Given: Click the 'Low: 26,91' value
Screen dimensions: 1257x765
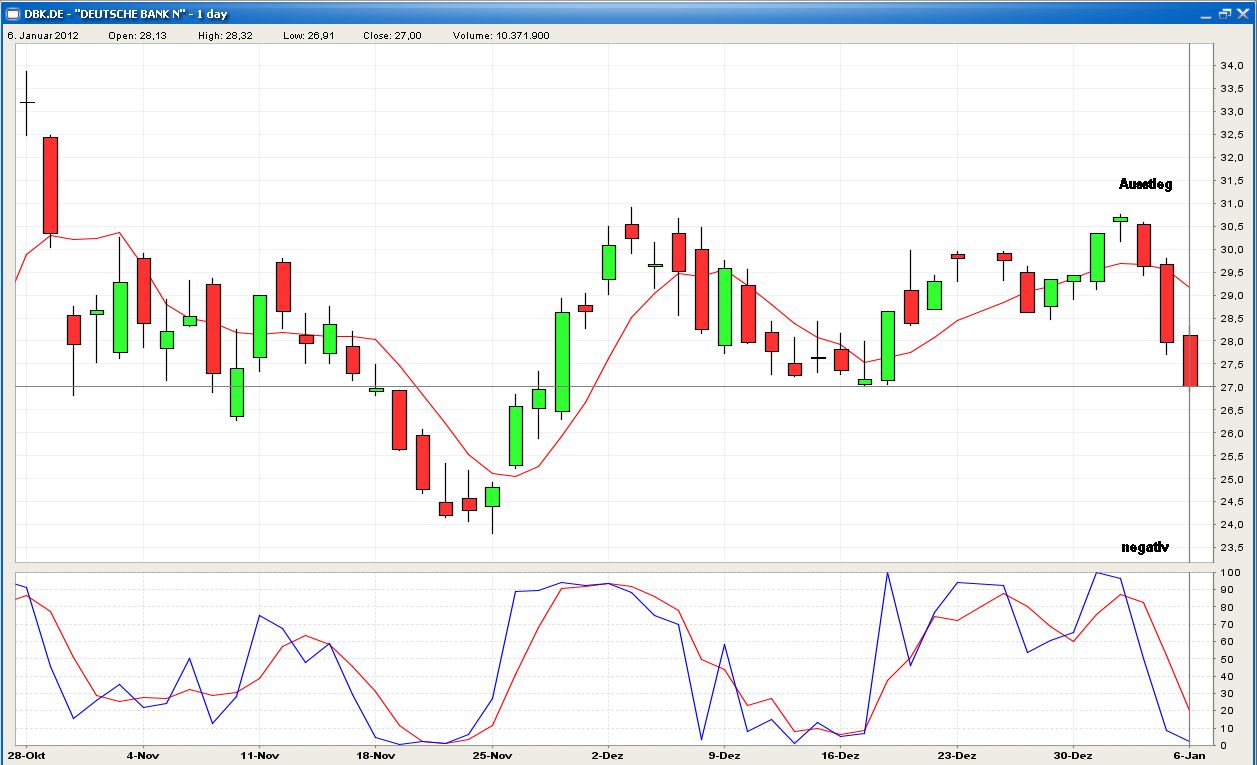Looking at the screenshot, I should [x=310, y=35].
